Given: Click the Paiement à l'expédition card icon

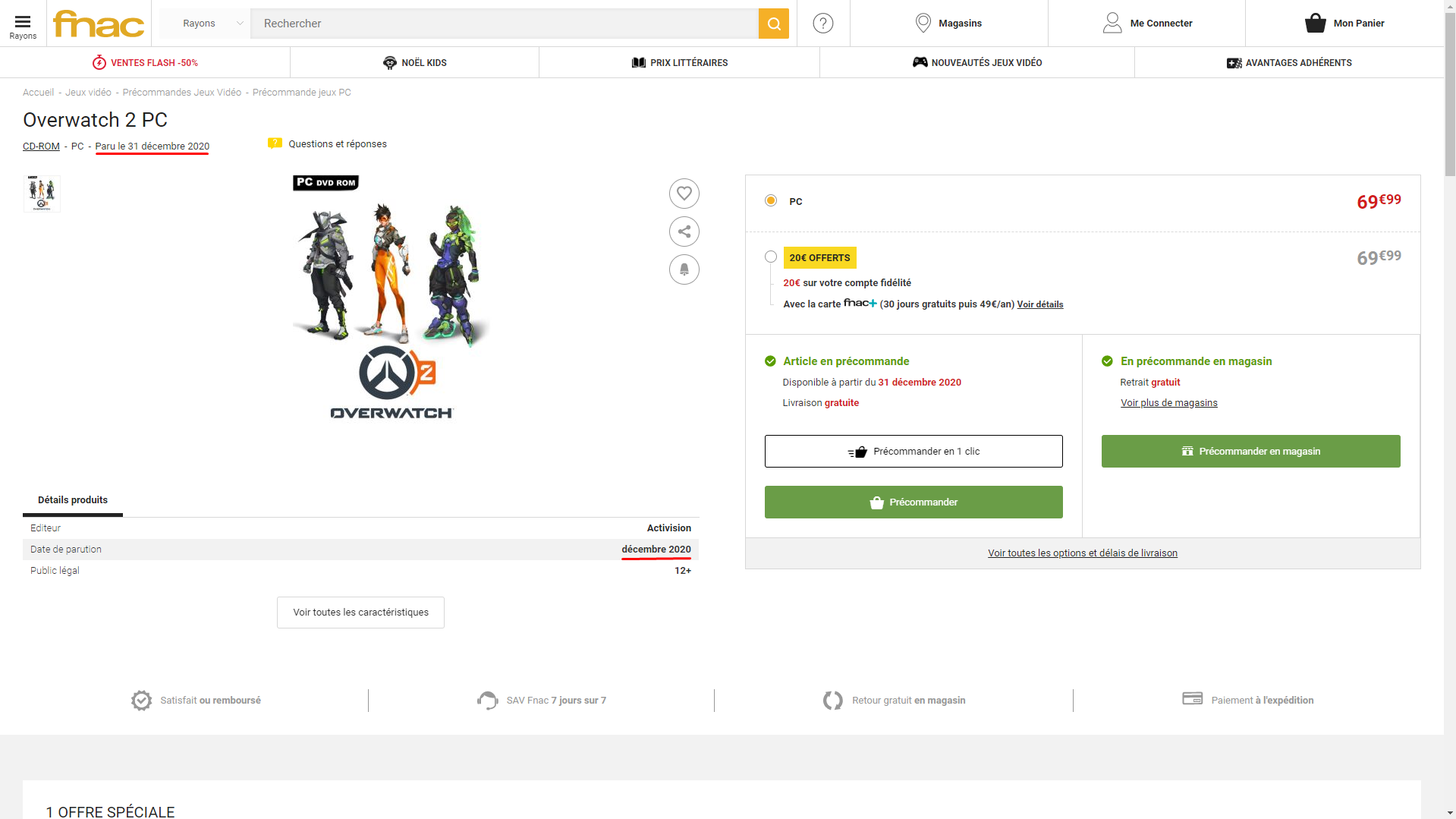Looking at the screenshot, I should pyautogui.click(x=1192, y=698).
